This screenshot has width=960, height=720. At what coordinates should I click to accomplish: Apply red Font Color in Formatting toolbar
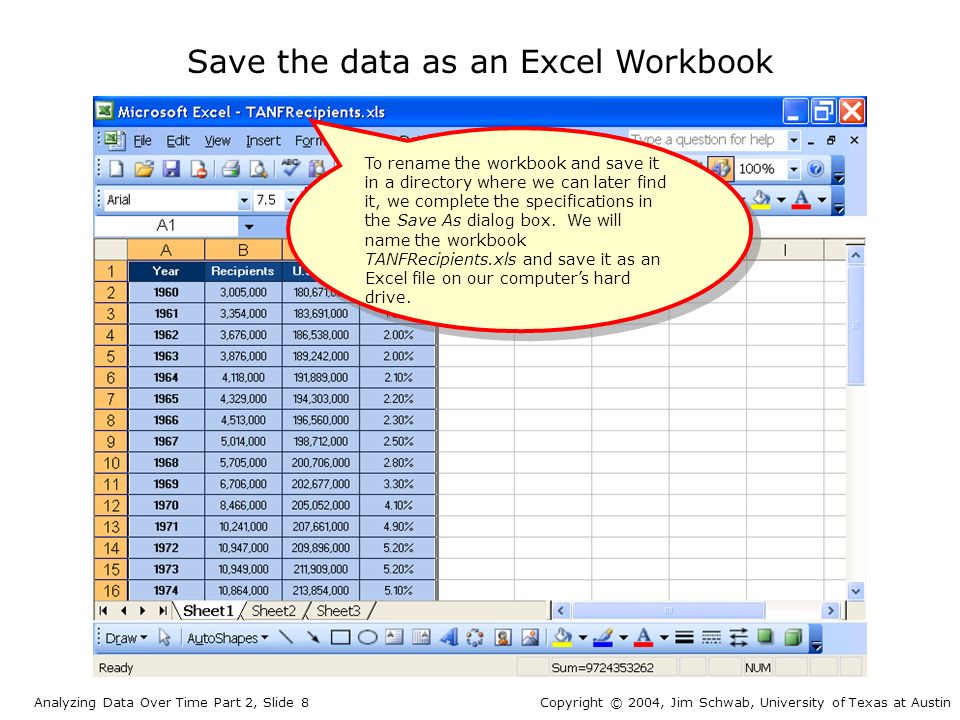coord(801,200)
